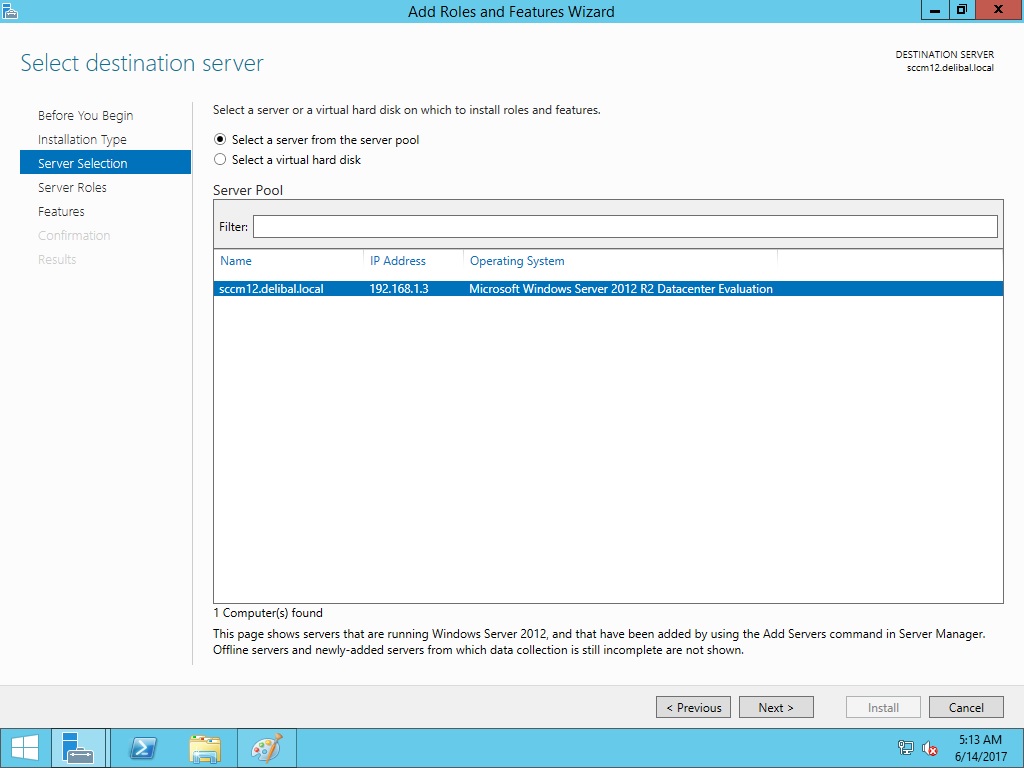Sort servers by IP Address column
This screenshot has height=768, width=1024.
398,261
